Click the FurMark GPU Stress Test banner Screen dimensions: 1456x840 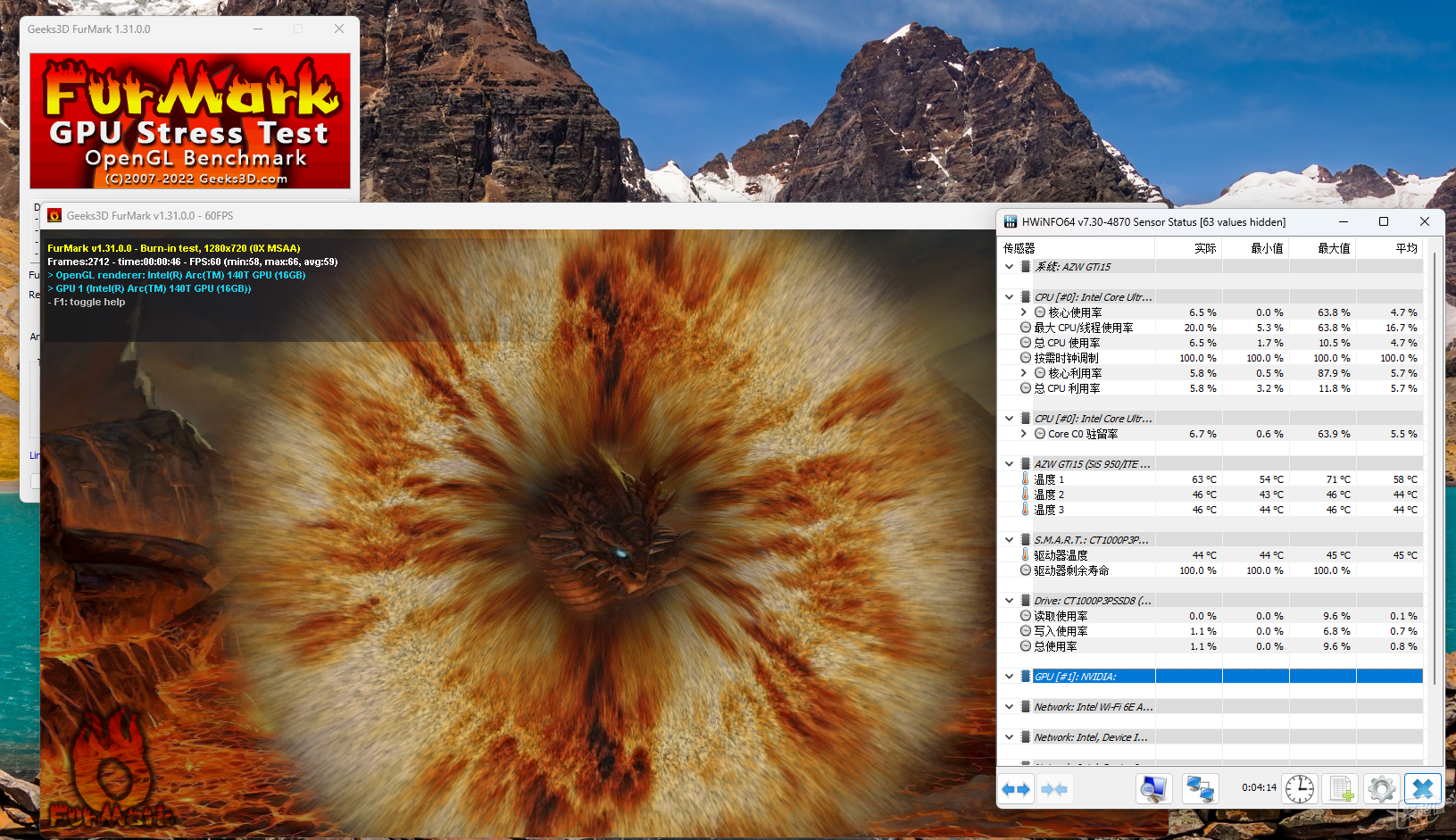[x=190, y=121]
